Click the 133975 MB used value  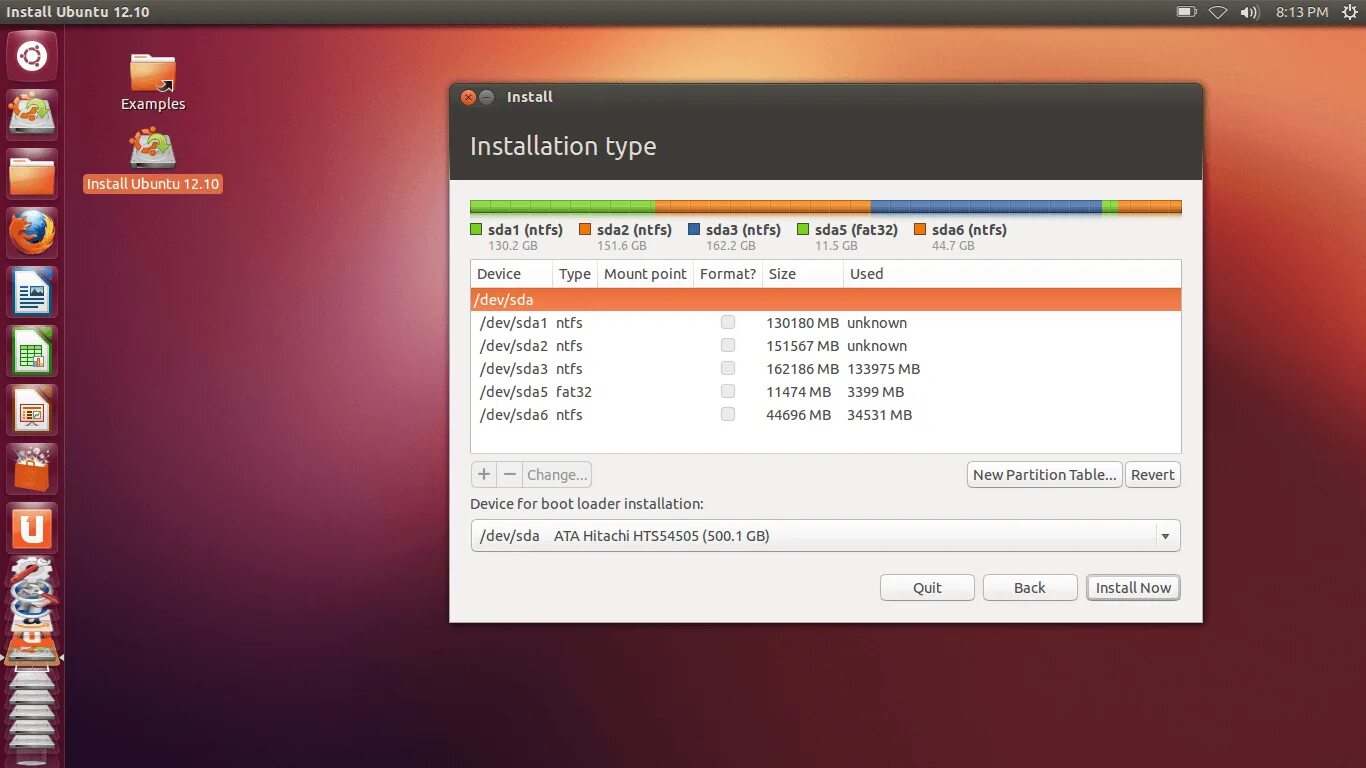(884, 368)
